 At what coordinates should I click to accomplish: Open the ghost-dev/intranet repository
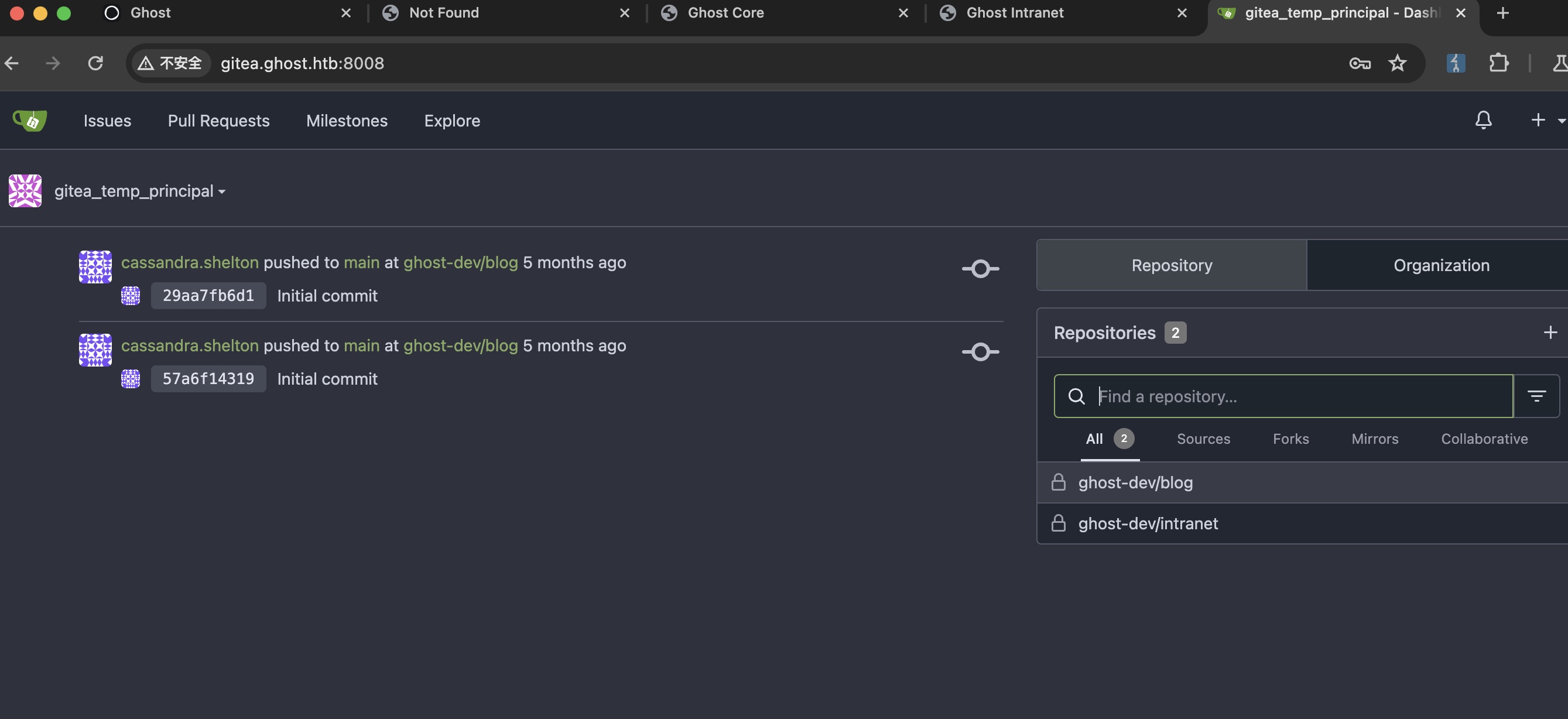pos(1148,523)
